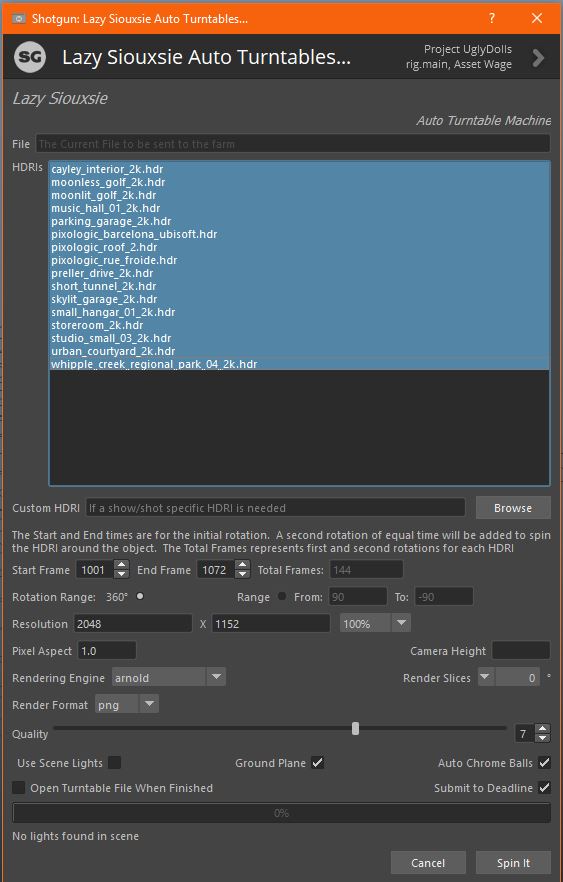Expand the context arrow beside Project UglyDolls
The image size is (563, 882).
point(538,57)
